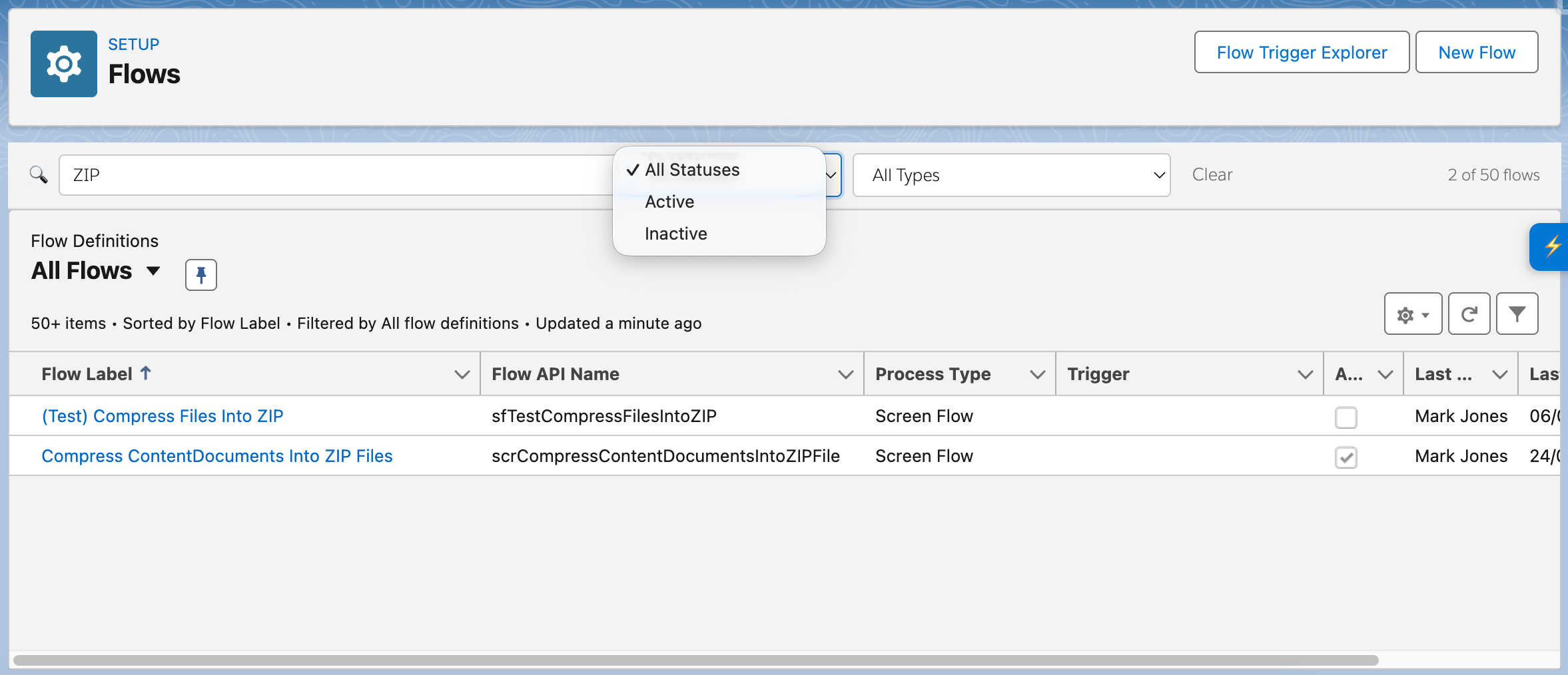1568x675 pixels.
Task: Refresh the flow list
Action: coord(1469,314)
